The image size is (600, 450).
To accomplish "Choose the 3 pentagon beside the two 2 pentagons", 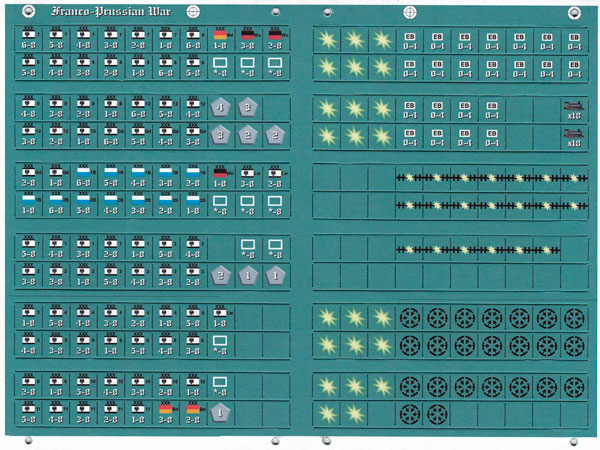I will (220, 135).
